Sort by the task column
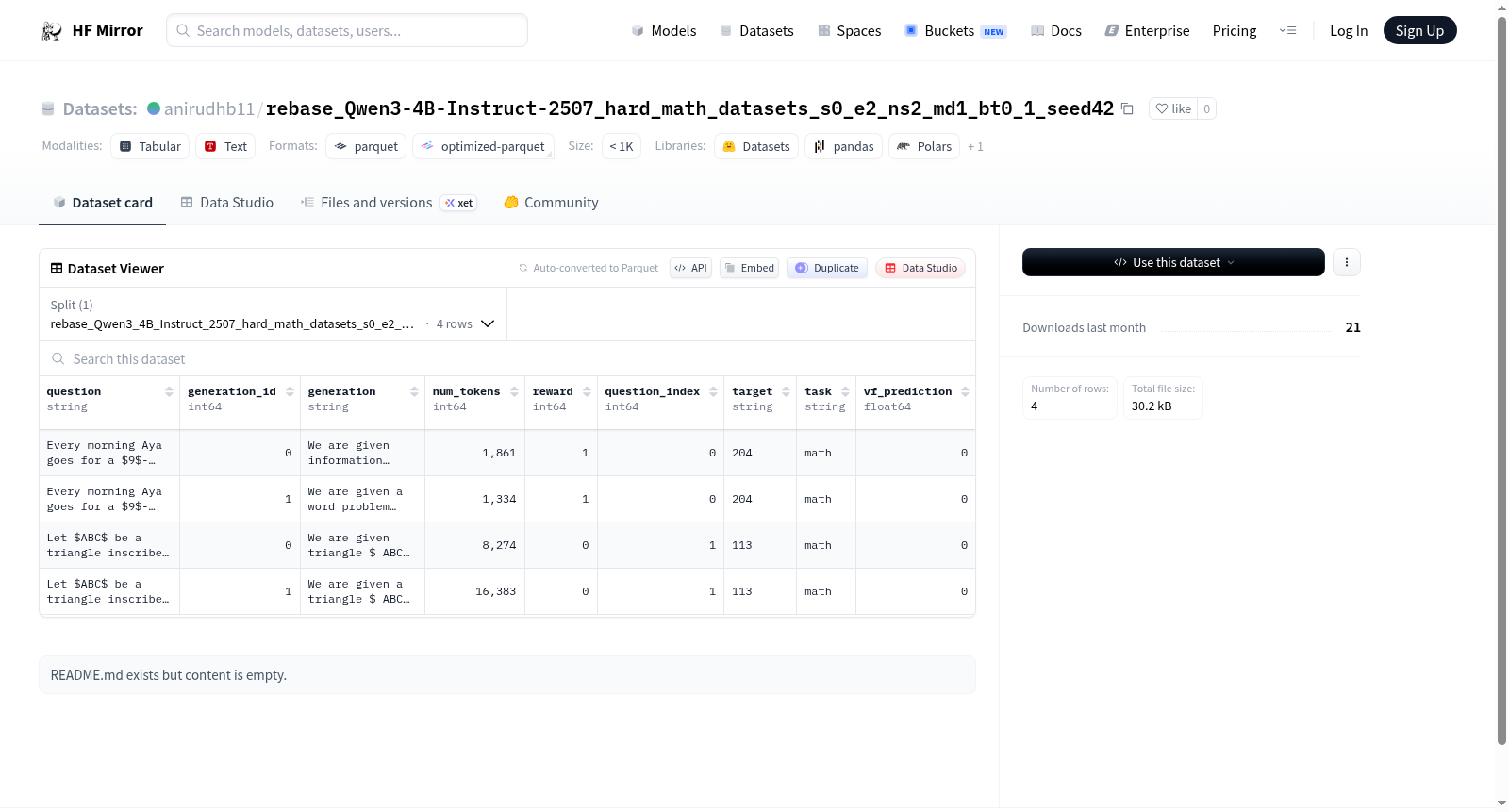Screen dimensions: 1509x812 tap(845, 391)
